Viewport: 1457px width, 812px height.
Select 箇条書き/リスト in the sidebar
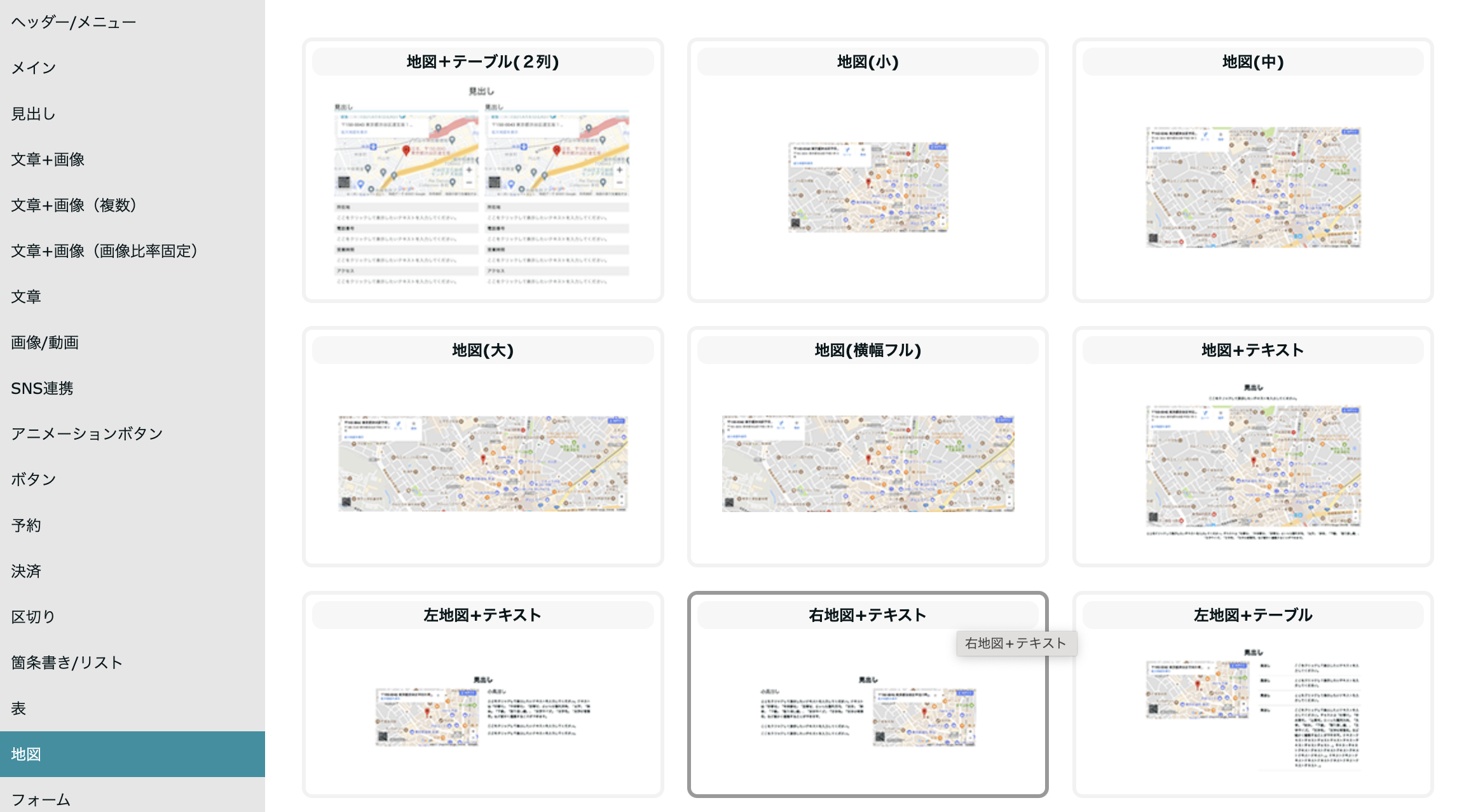tap(67, 663)
